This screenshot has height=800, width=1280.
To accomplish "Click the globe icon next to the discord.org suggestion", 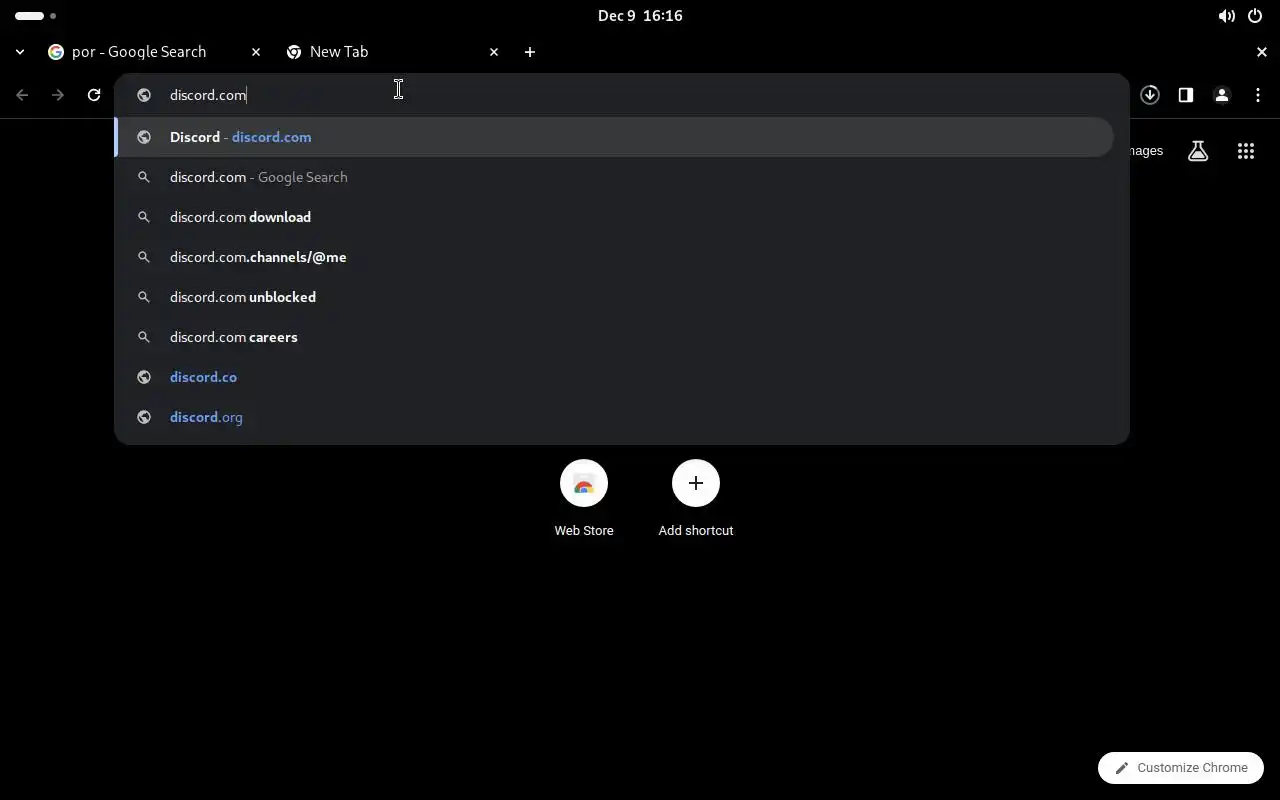I will click(x=144, y=417).
